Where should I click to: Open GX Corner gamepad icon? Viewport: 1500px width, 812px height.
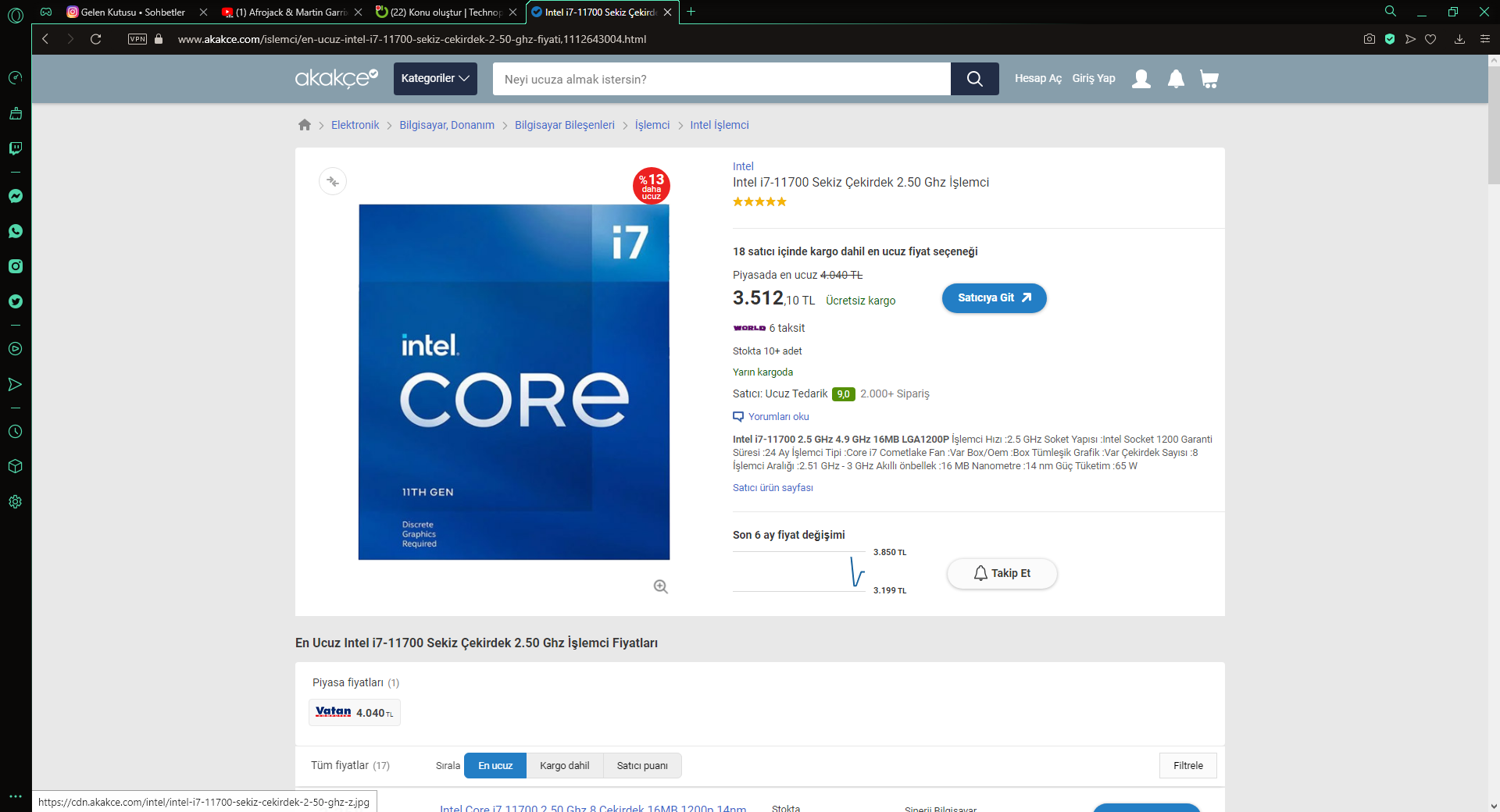coord(46,12)
